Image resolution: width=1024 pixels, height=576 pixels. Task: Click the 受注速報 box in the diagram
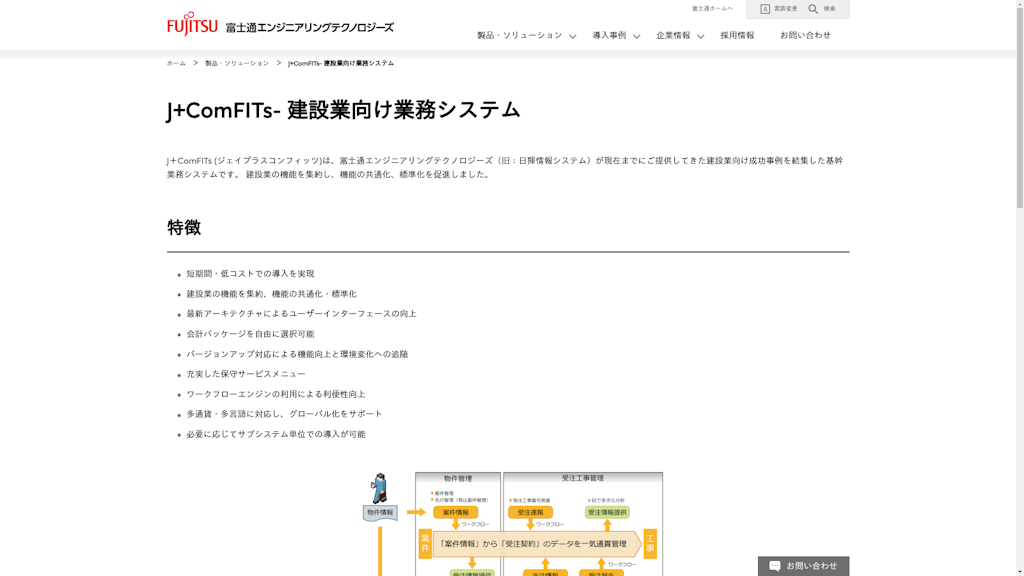(530, 512)
